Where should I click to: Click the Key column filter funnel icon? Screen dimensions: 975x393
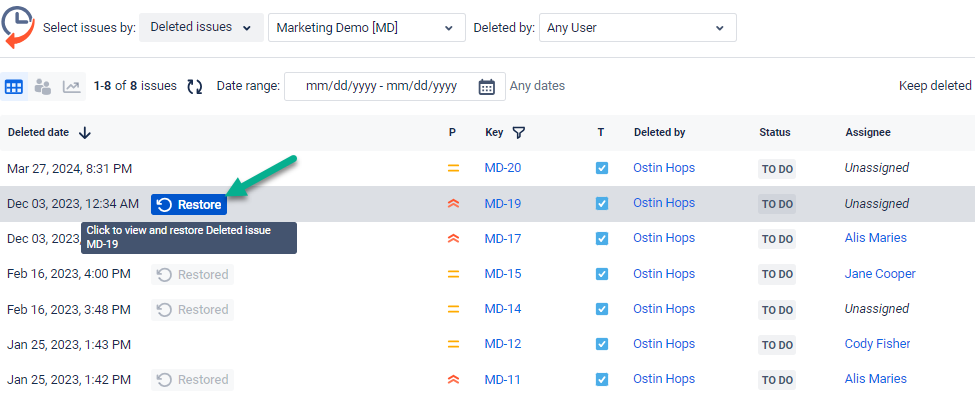(519, 132)
